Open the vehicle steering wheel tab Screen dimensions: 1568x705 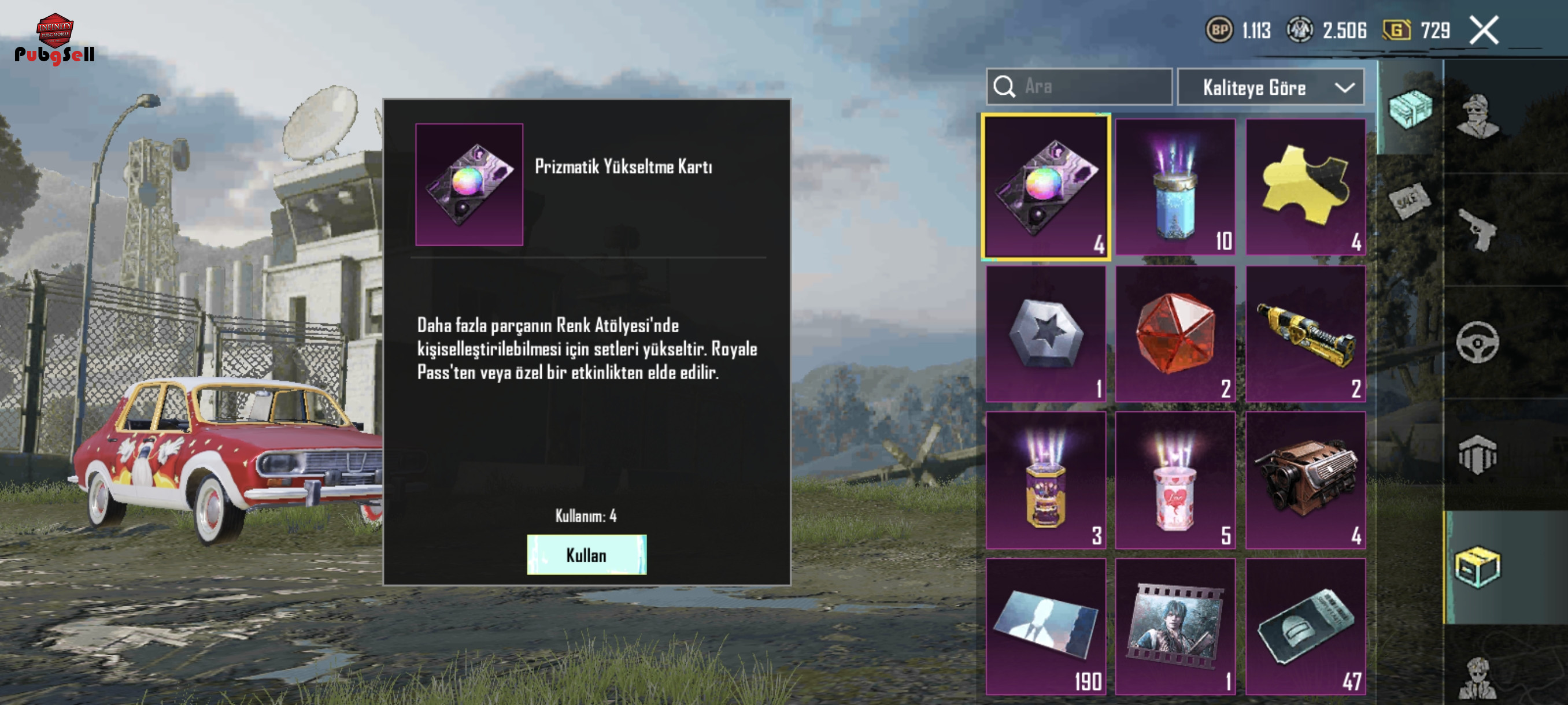click(1478, 343)
